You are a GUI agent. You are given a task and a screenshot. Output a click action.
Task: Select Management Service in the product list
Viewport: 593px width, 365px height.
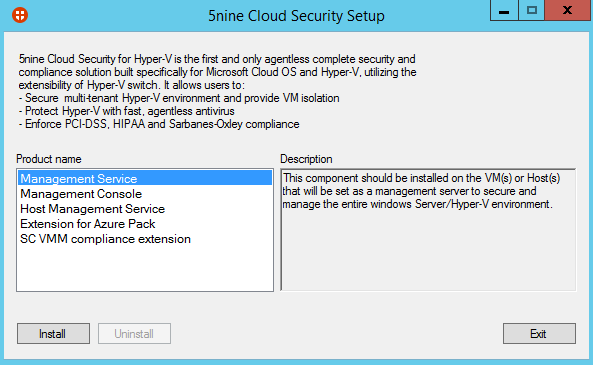click(x=145, y=179)
